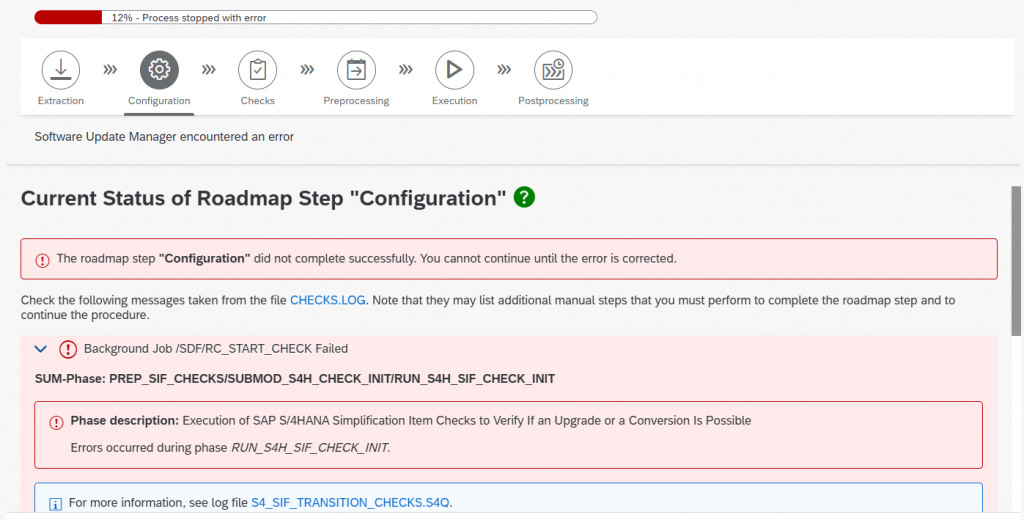Collapse the Background Job /SDF/RC_START_CHECK section

[x=41, y=349]
